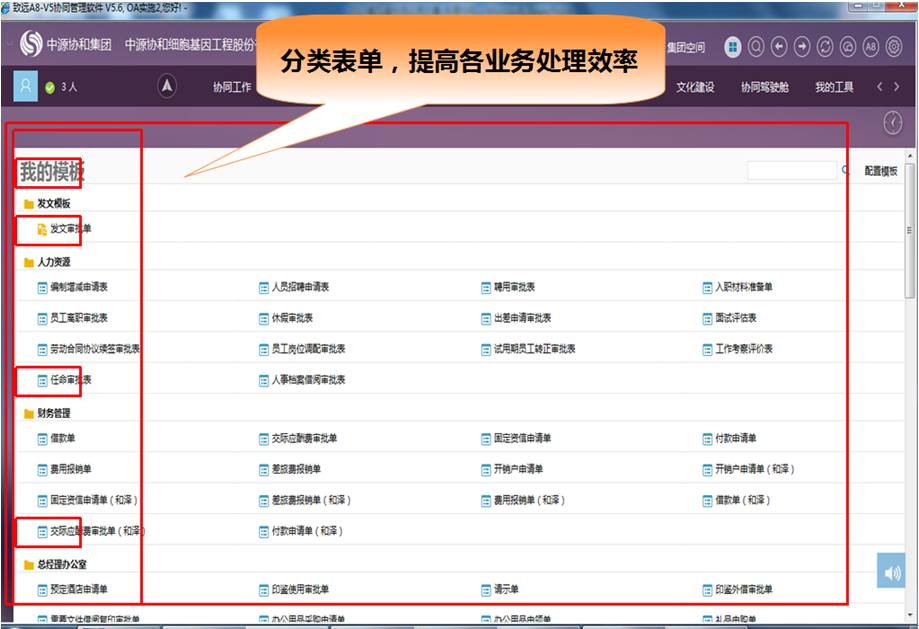Viewport: 919px width, 629px height.
Task: Click the grid apps icon in header
Action: [x=733, y=47]
